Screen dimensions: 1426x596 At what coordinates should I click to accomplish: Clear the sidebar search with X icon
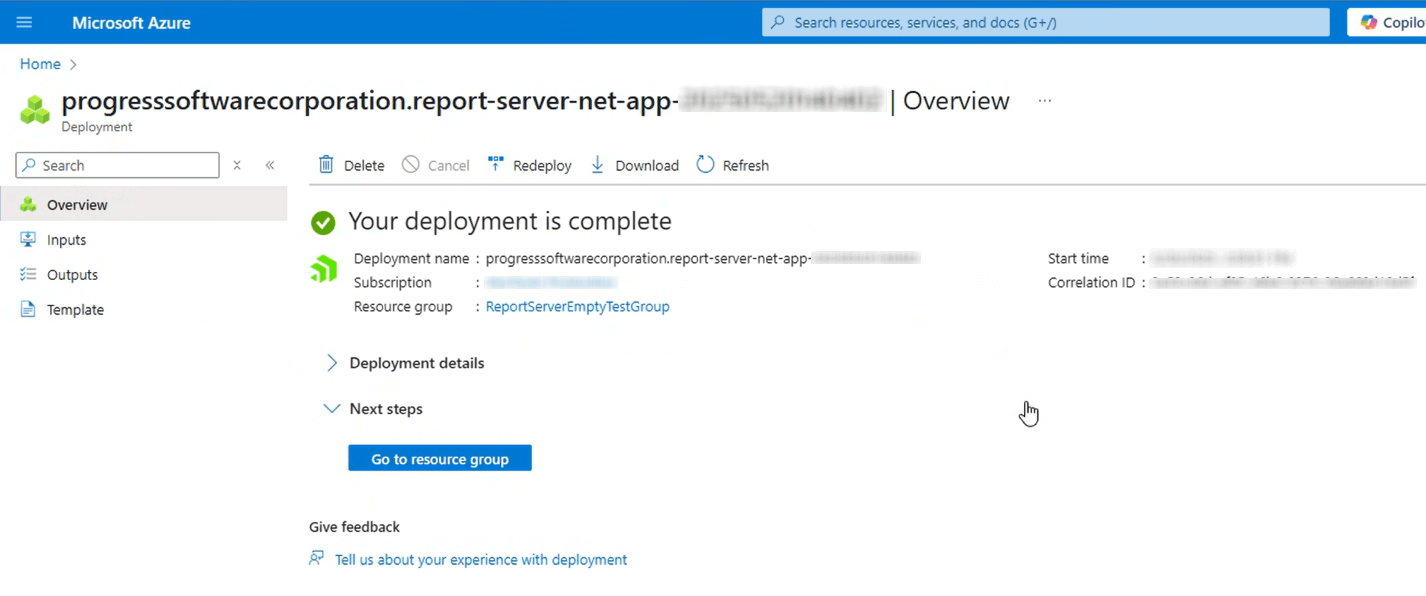coord(237,165)
